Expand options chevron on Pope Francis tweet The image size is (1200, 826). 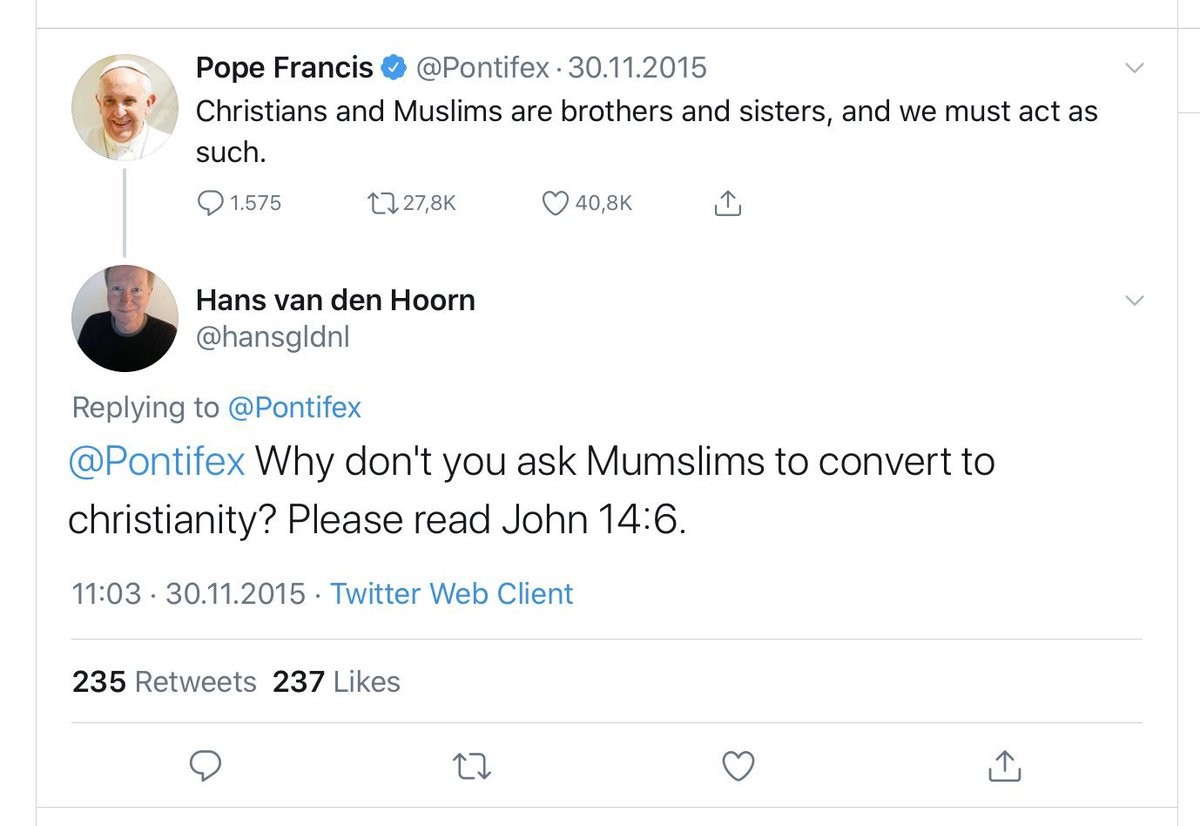click(x=1134, y=68)
